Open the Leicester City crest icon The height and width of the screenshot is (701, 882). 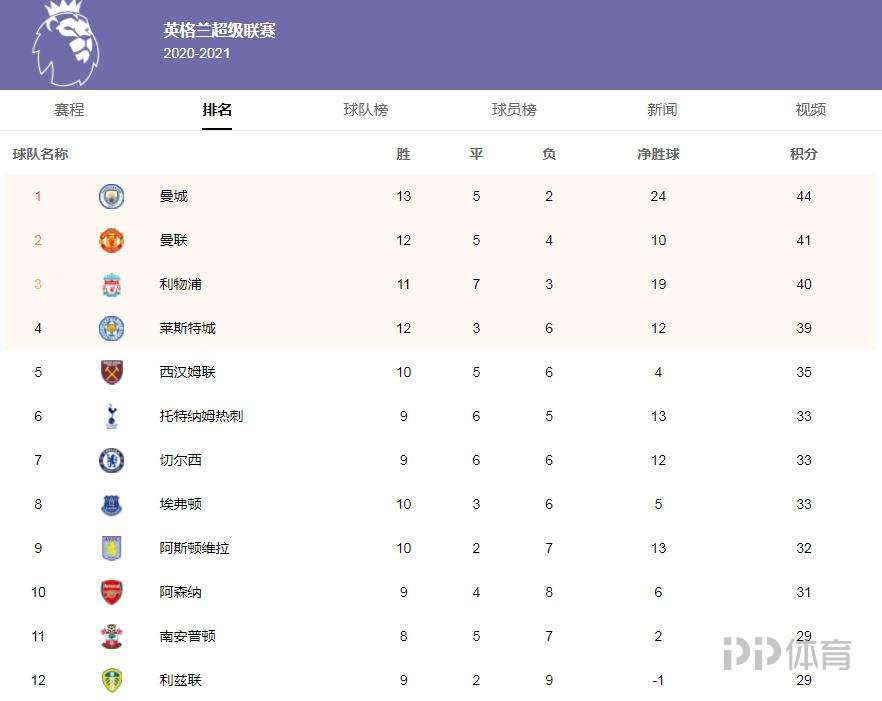coord(111,329)
